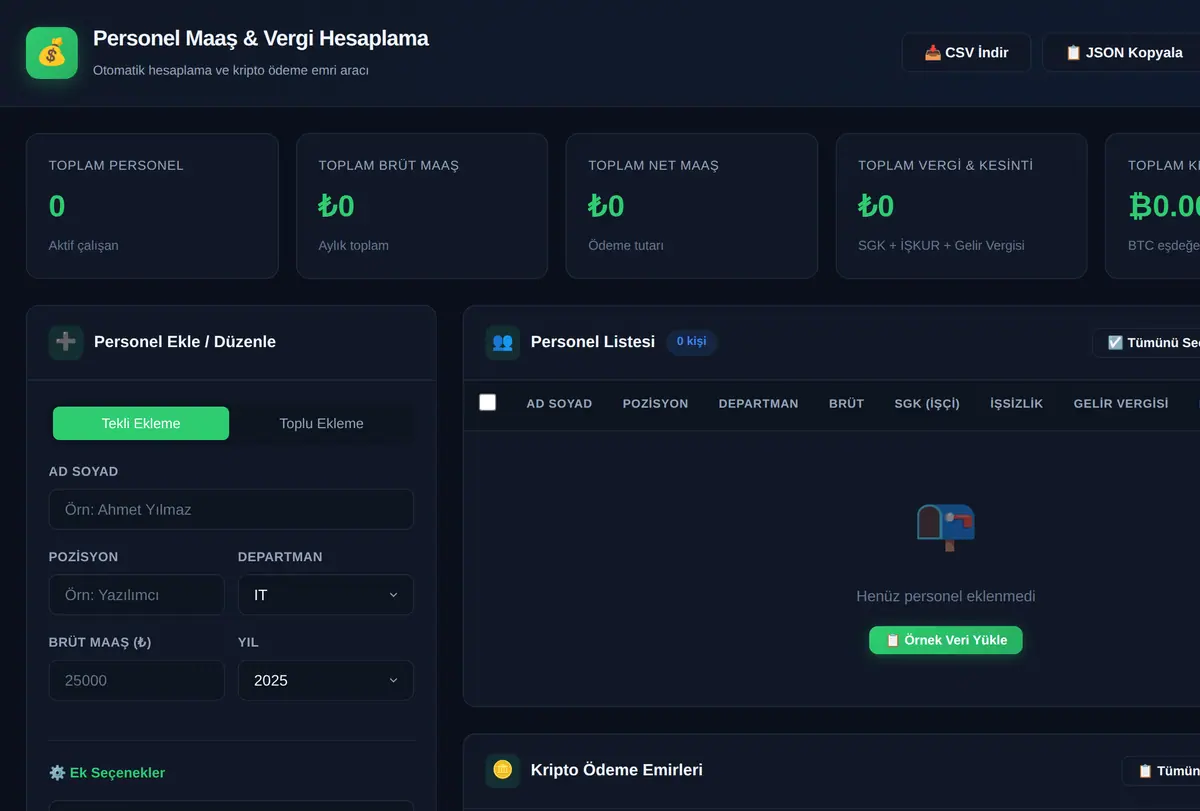Viewport: 1200px width, 811px height.
Task: Click the BRÜT column header
Action: [x=847, y=403]
